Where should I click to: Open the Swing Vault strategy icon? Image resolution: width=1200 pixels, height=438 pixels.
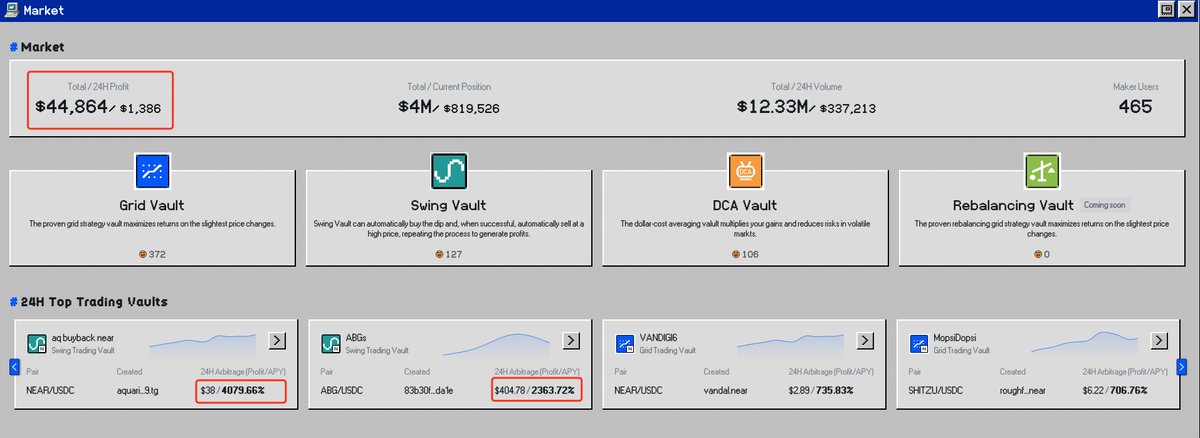449,169
